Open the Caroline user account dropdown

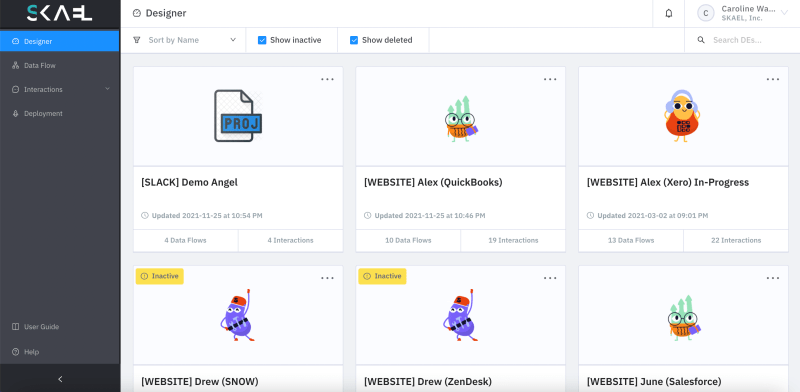742,13
